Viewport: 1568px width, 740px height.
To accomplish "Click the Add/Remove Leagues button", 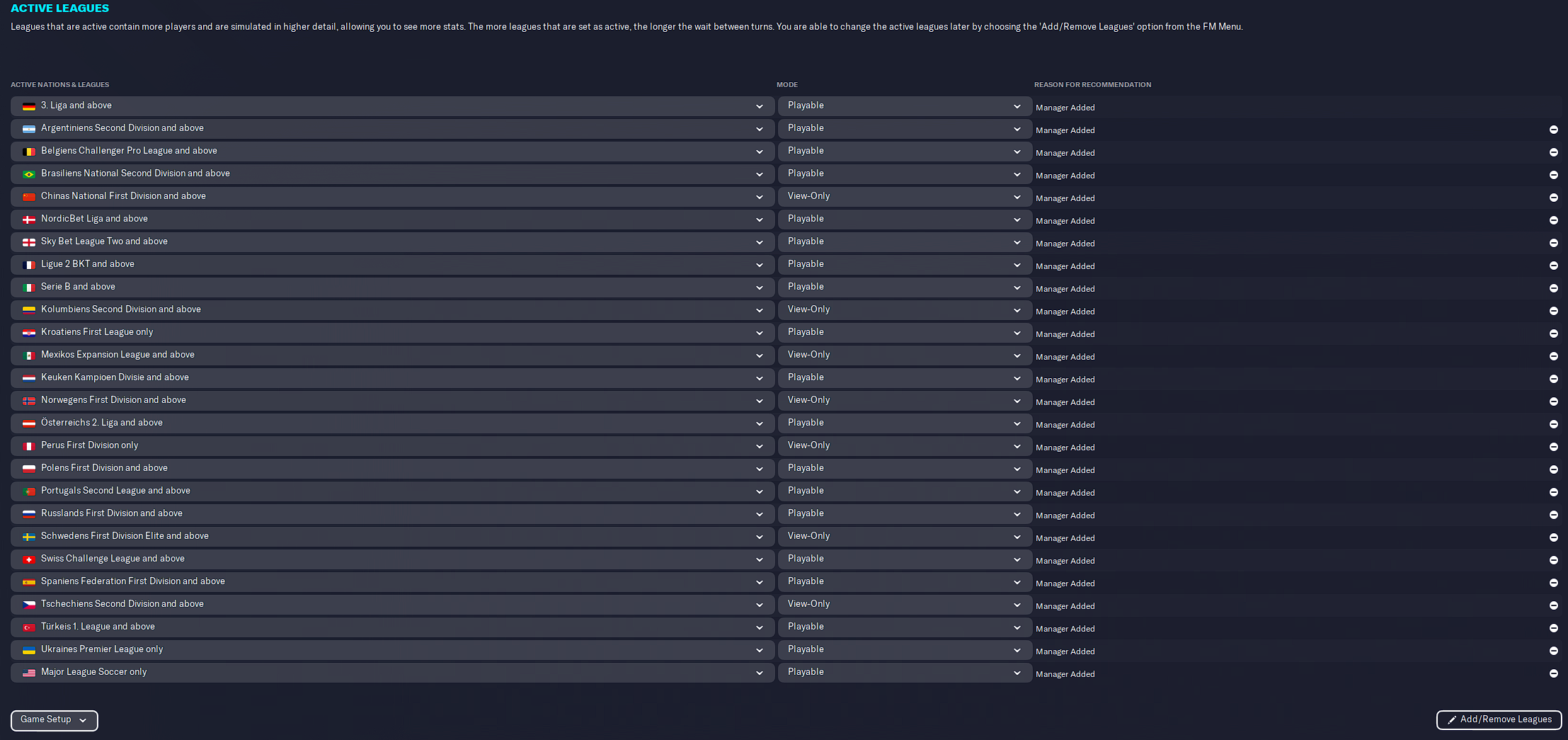I will pos(1499,719).
